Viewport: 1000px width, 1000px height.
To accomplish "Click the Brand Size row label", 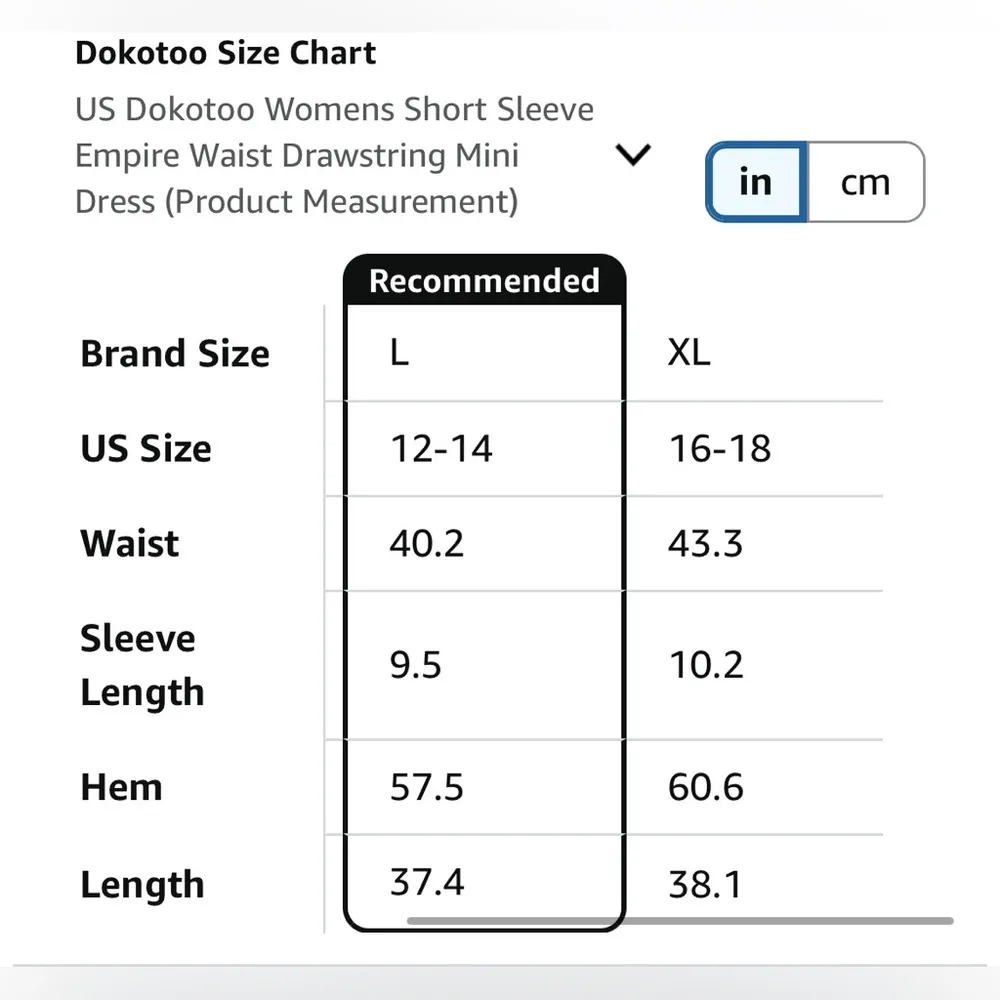I will pos(175,354).
